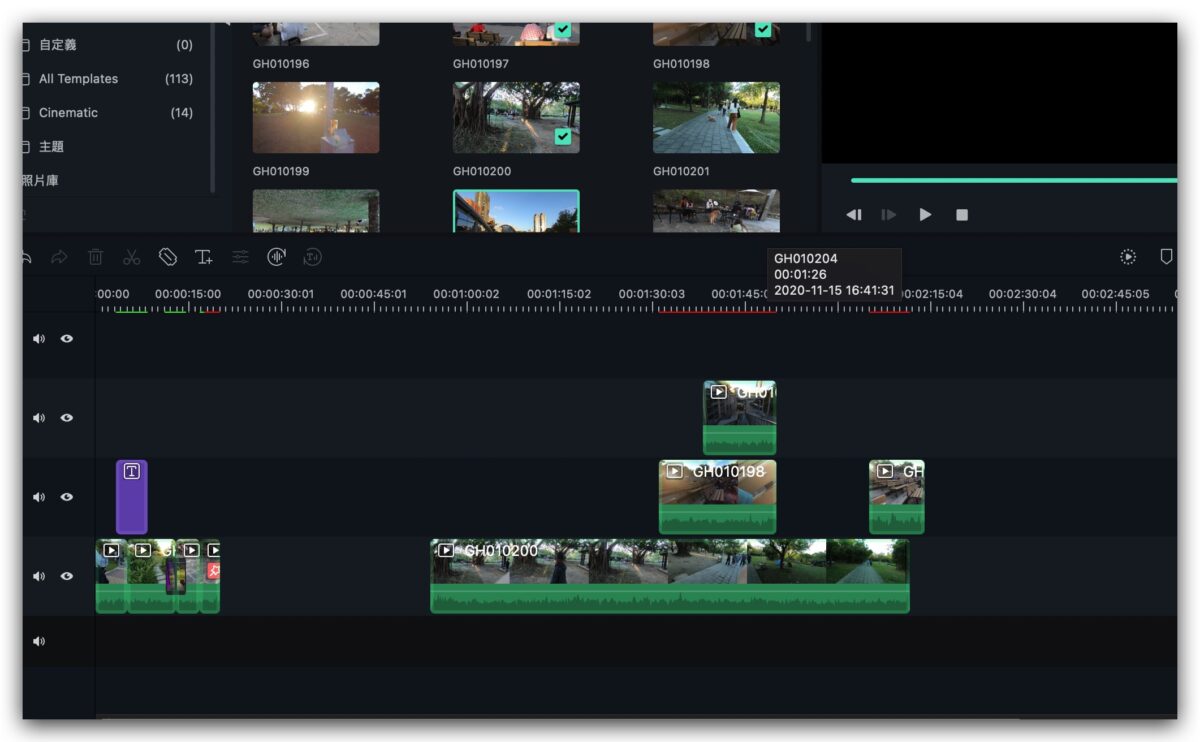Image resolution: width=1200 pixels, height=742 pixels.
Task: Click the dimmed play-pause step button
Action: click(888, 215)
